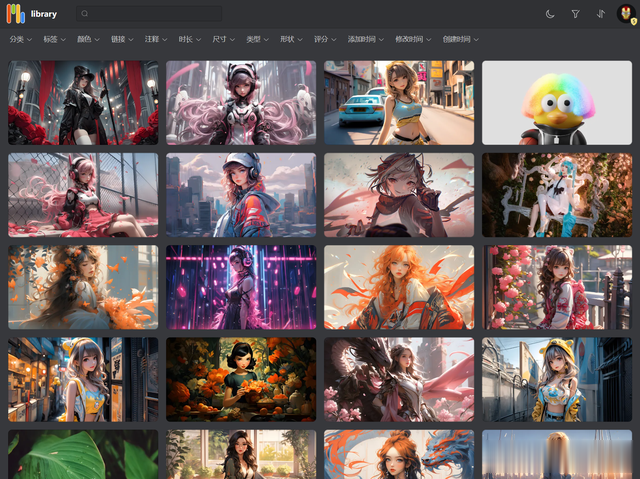Open the girl with black dragon thumbnail

399,379
